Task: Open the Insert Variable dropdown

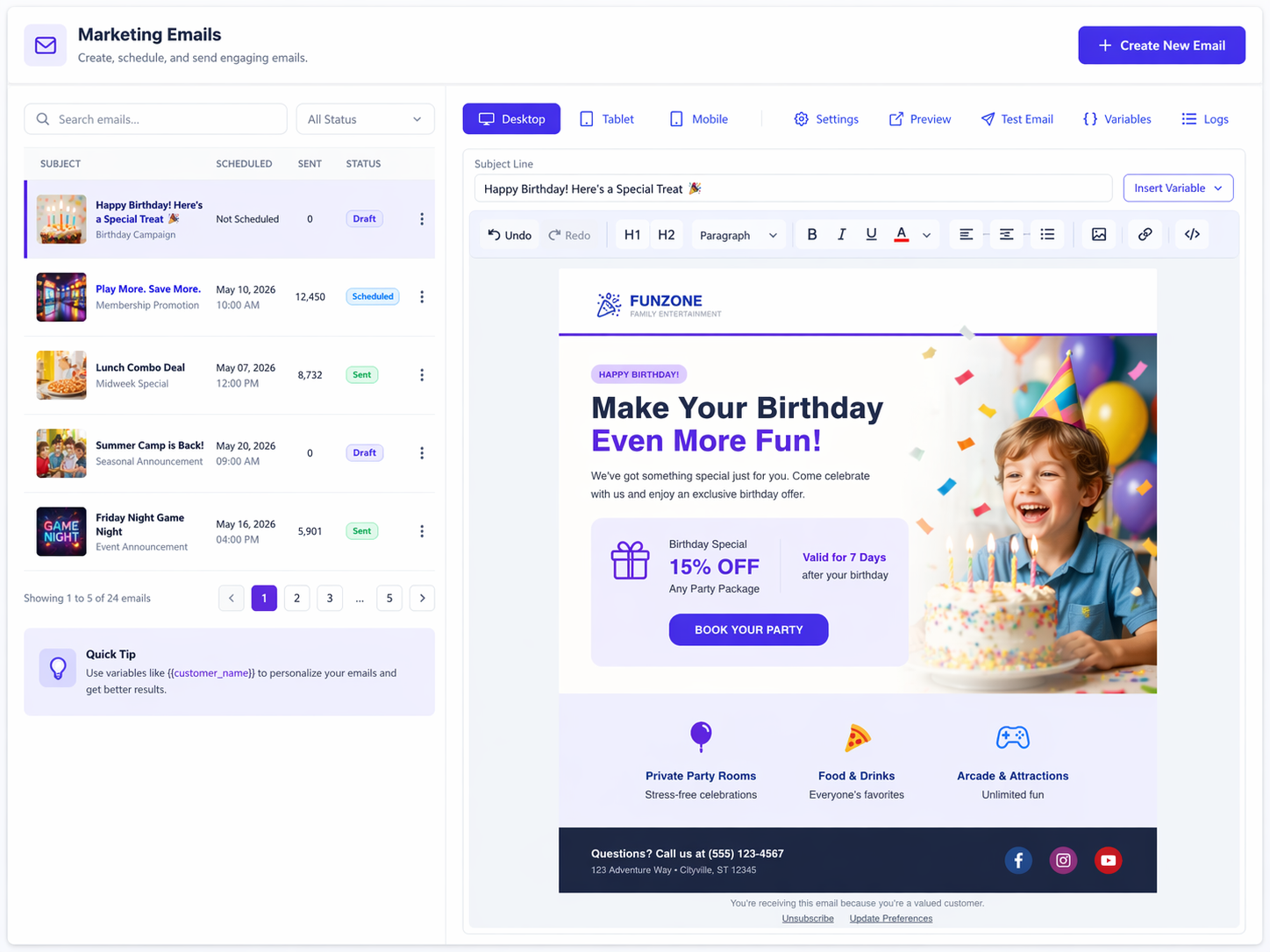Action: click(x=1178, y=188)
